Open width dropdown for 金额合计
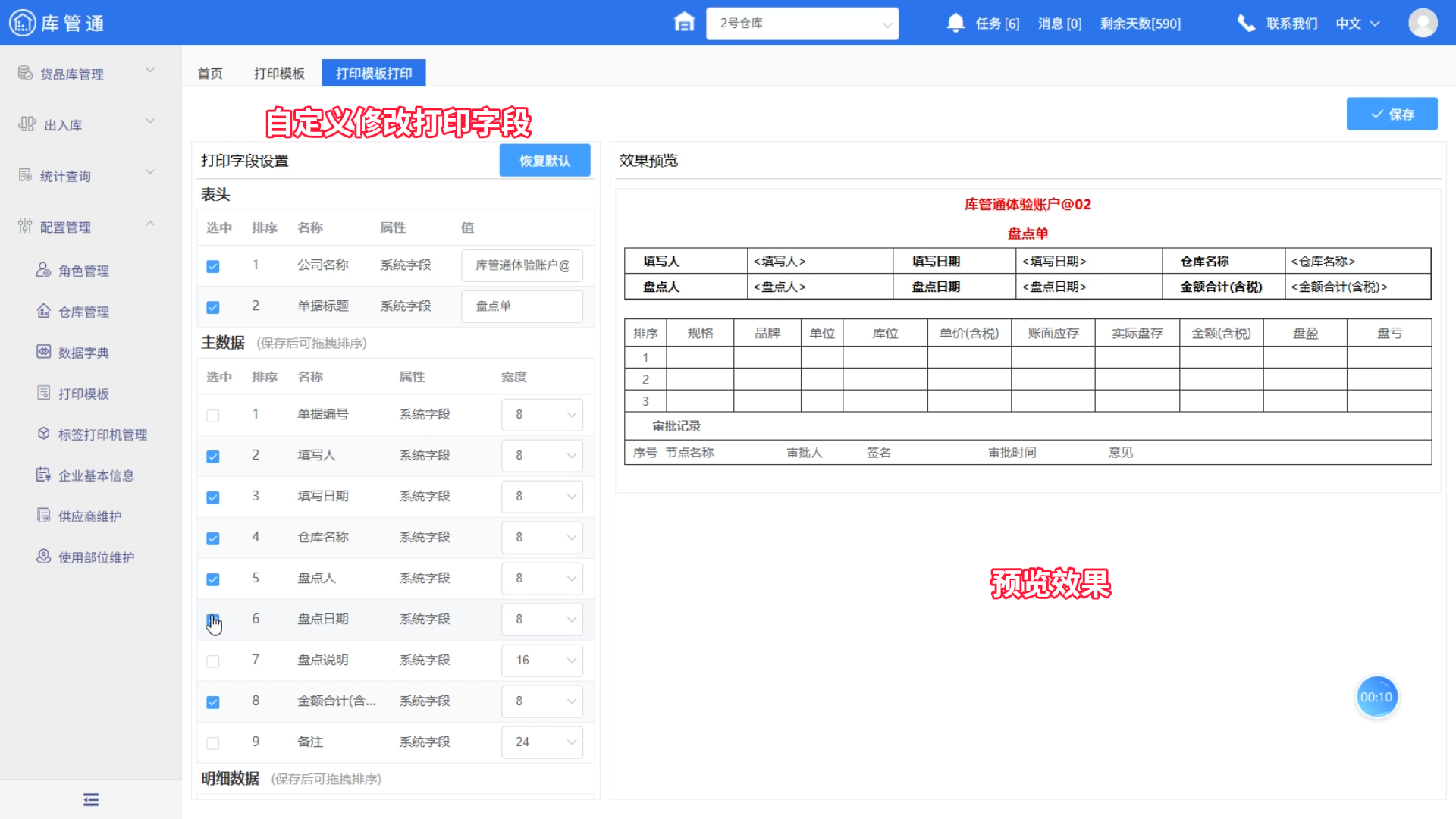This screenshot has height=819, width=1456. coord(542,701)
